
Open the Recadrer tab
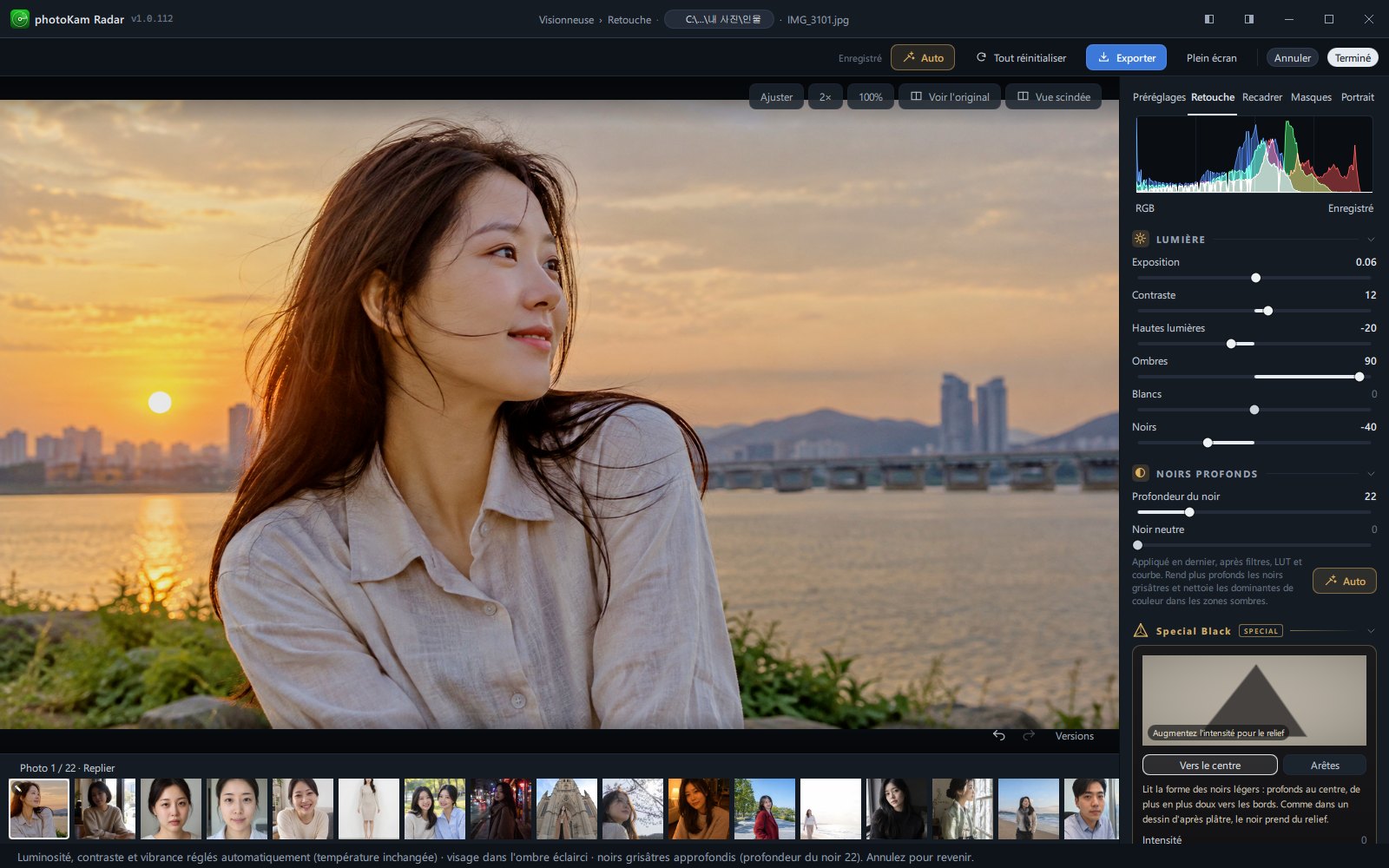tap(1261, 97)
